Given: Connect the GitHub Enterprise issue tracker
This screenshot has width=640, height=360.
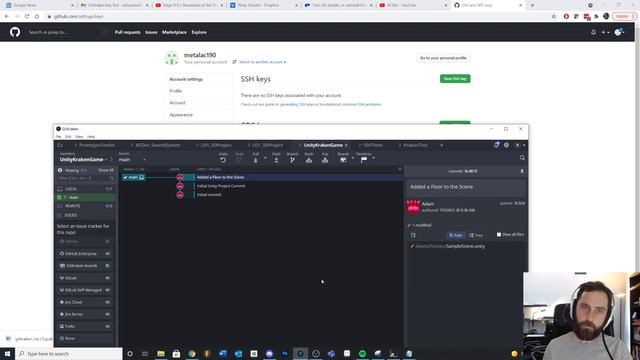Looking at the screenshot, I should (85, 253).
